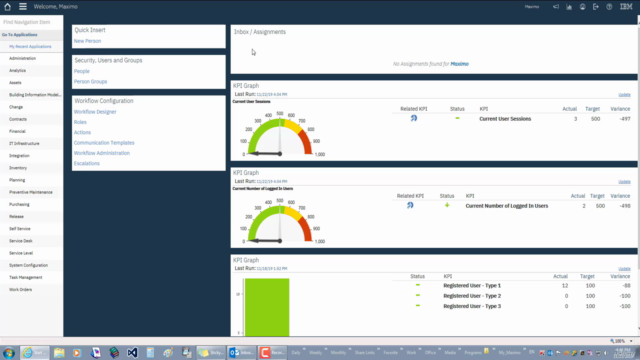Click the green Registered User bar in chart
The width and height of the screenshot is (640, 360).
point(267,307)
